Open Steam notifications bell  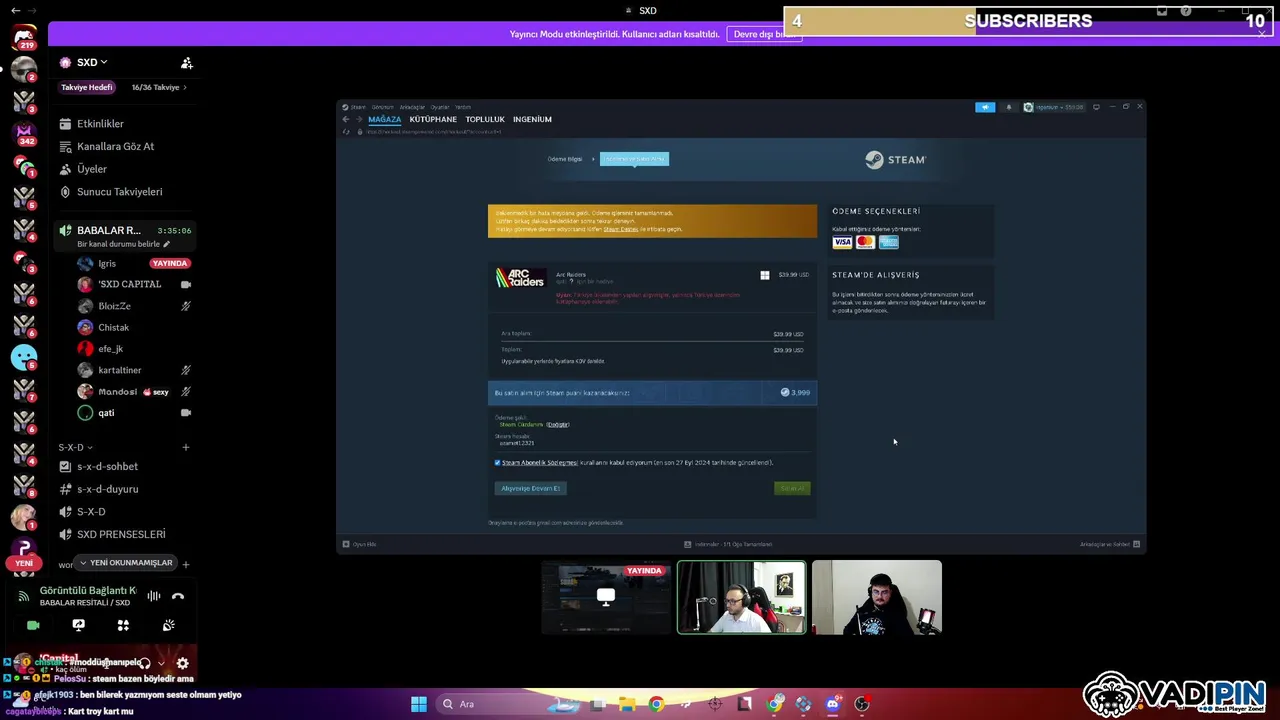click(x=1008, y=107)
